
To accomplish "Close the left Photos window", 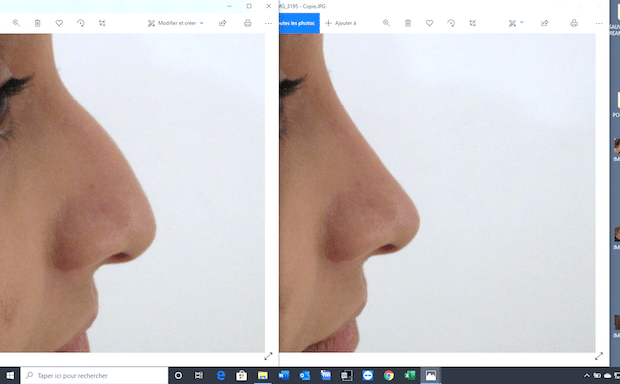I will [269, 6].
